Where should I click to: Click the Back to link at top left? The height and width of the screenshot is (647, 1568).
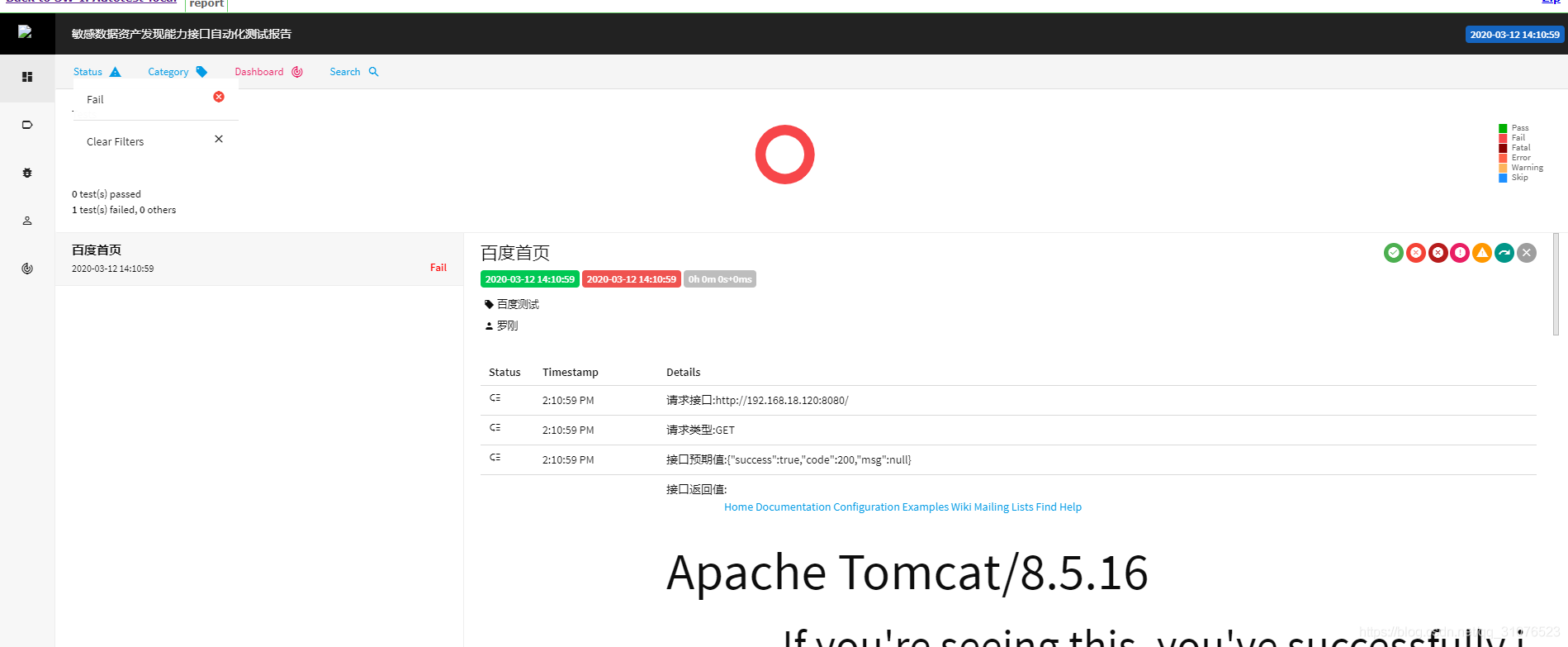91,2
